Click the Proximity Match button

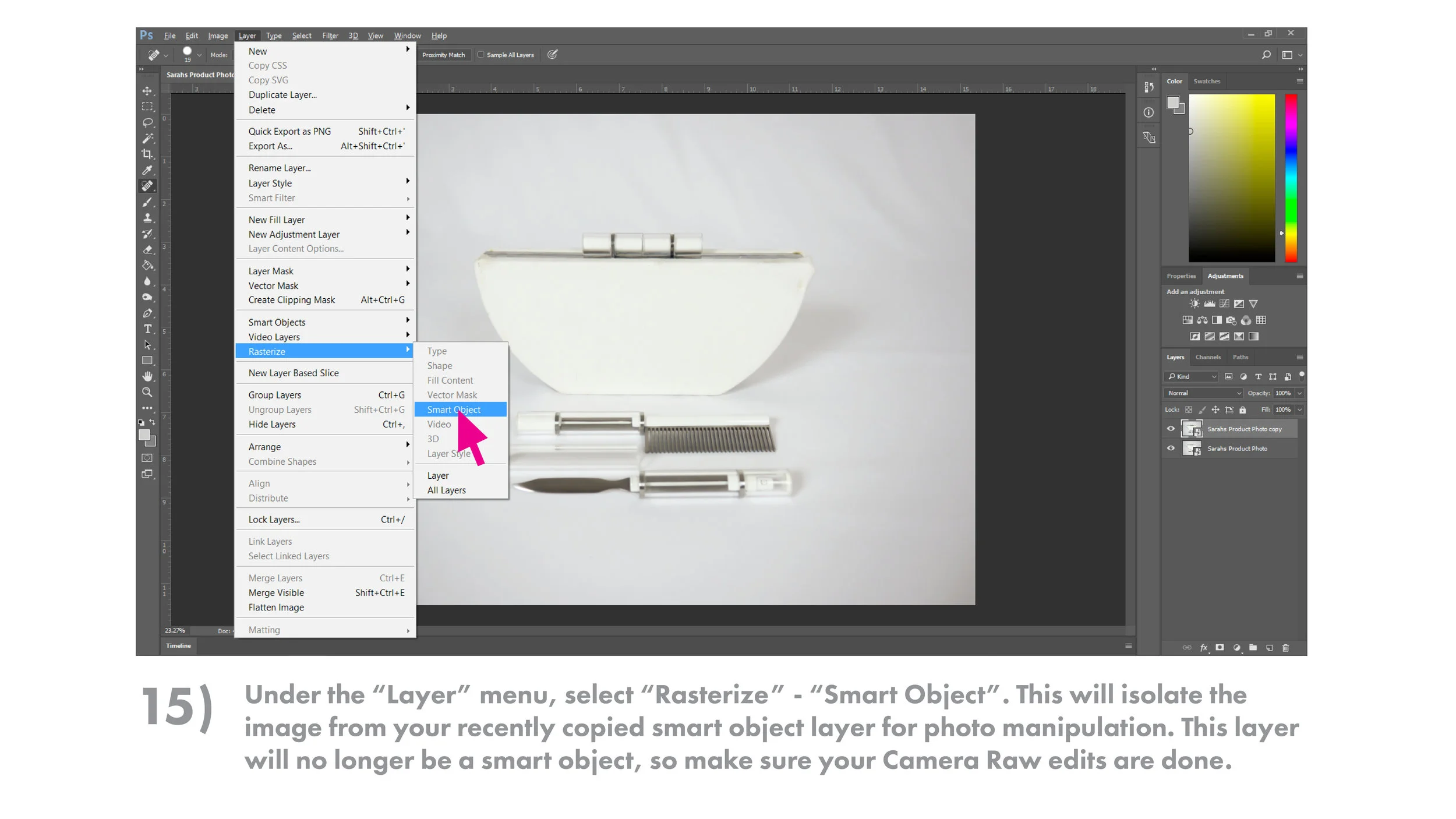(443, 55)
